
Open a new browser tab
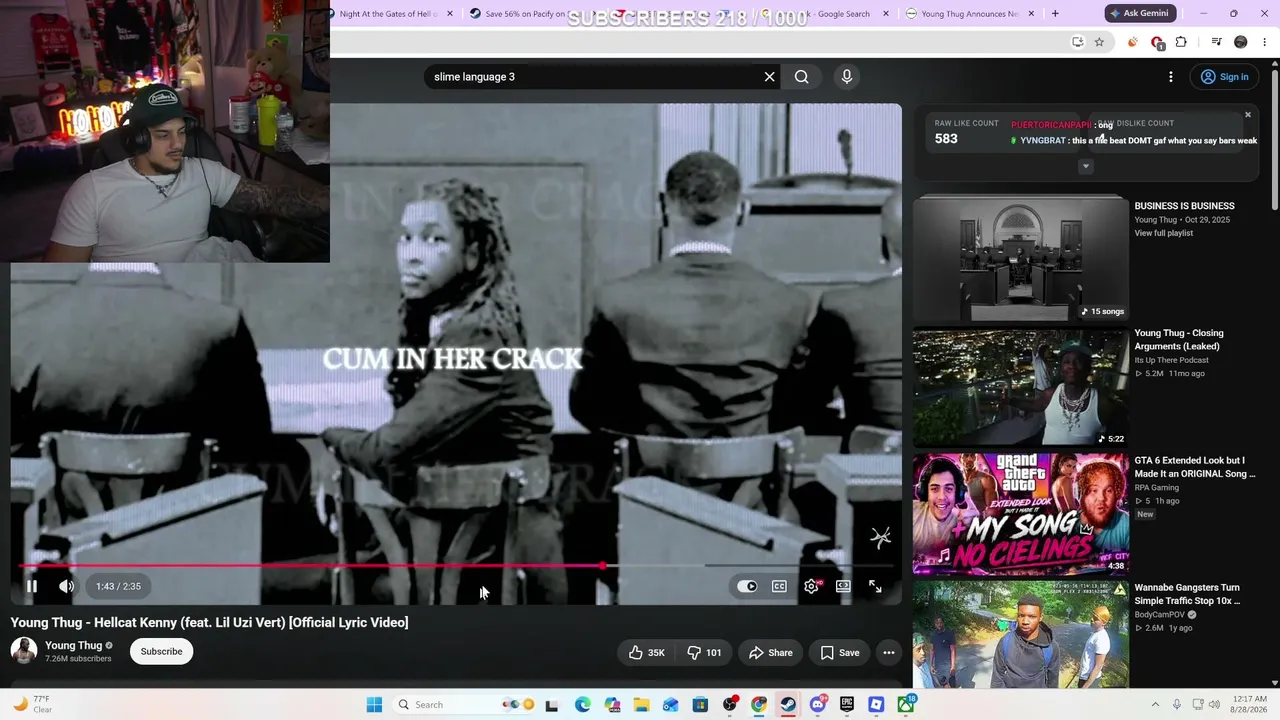[x=1055, y=14]
